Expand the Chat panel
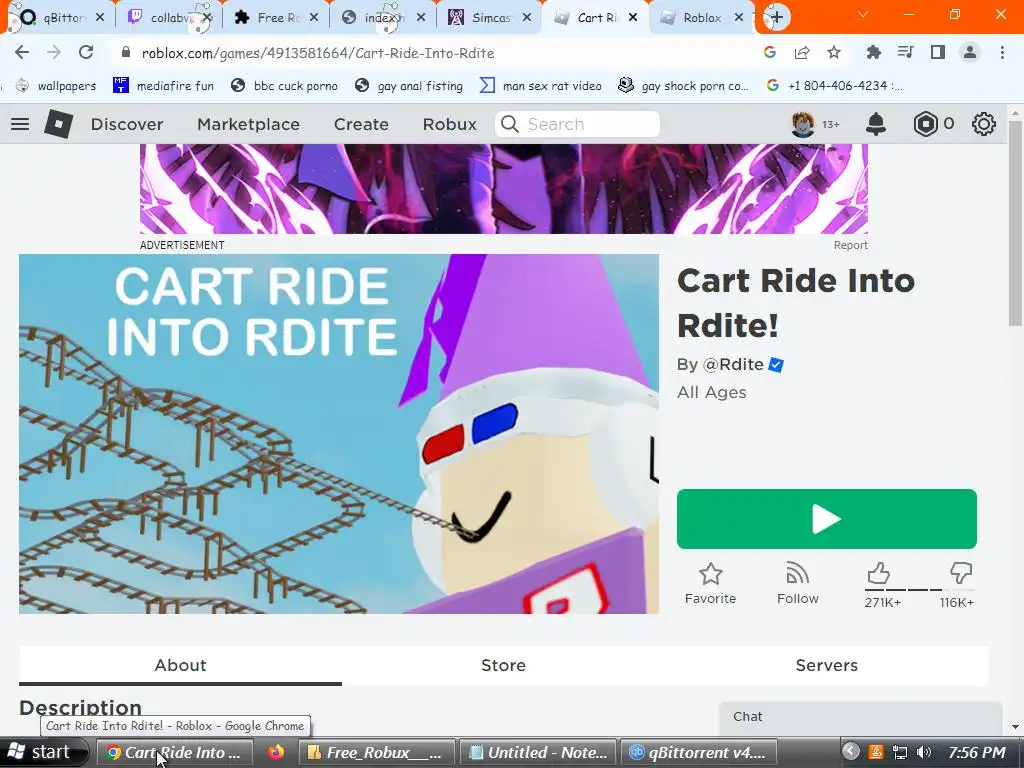Screen dimensions: 1024x768 (x=861, y=717)
